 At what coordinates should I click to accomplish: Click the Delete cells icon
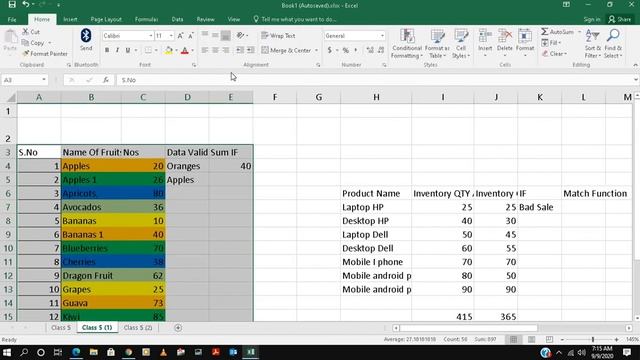505,36
